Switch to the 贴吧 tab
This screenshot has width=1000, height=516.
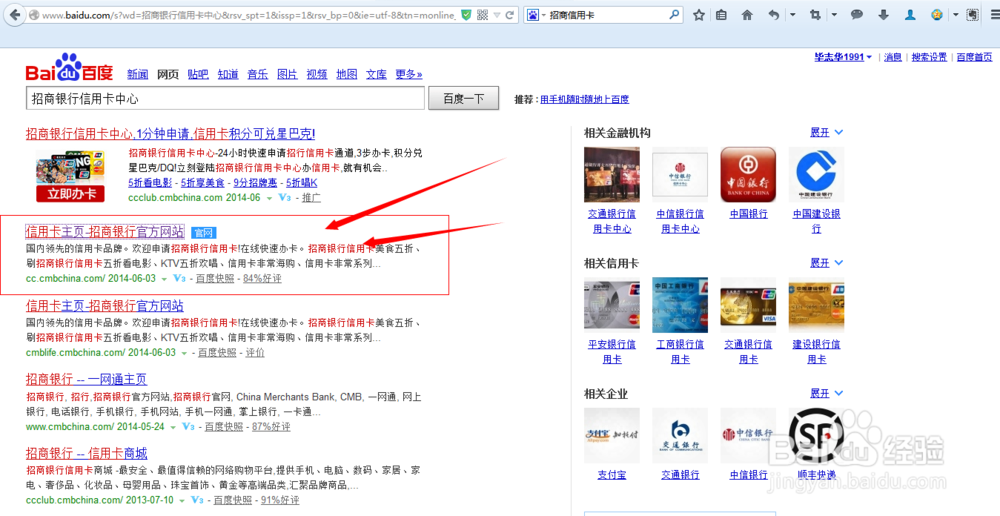pyautogui.click(x=198, y=74)
